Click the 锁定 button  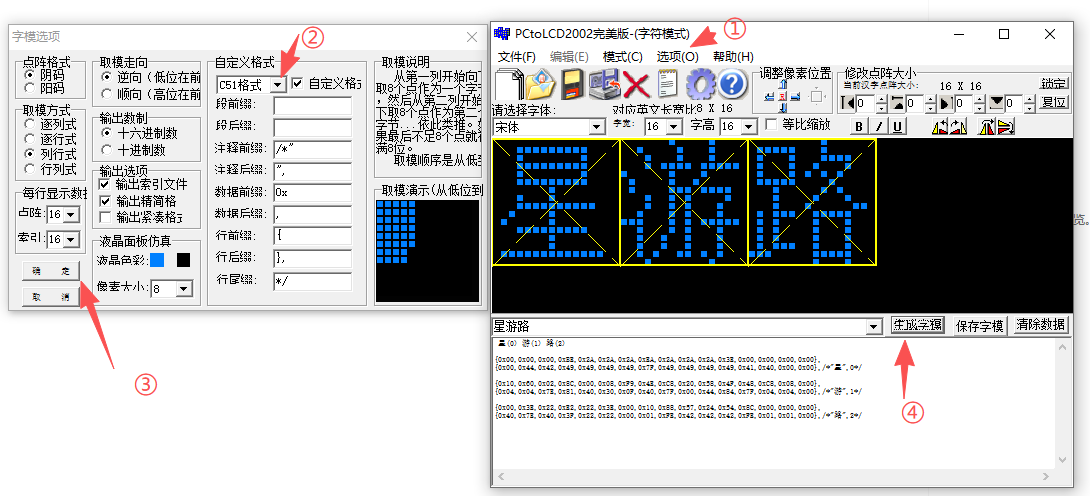[1054, 83]
